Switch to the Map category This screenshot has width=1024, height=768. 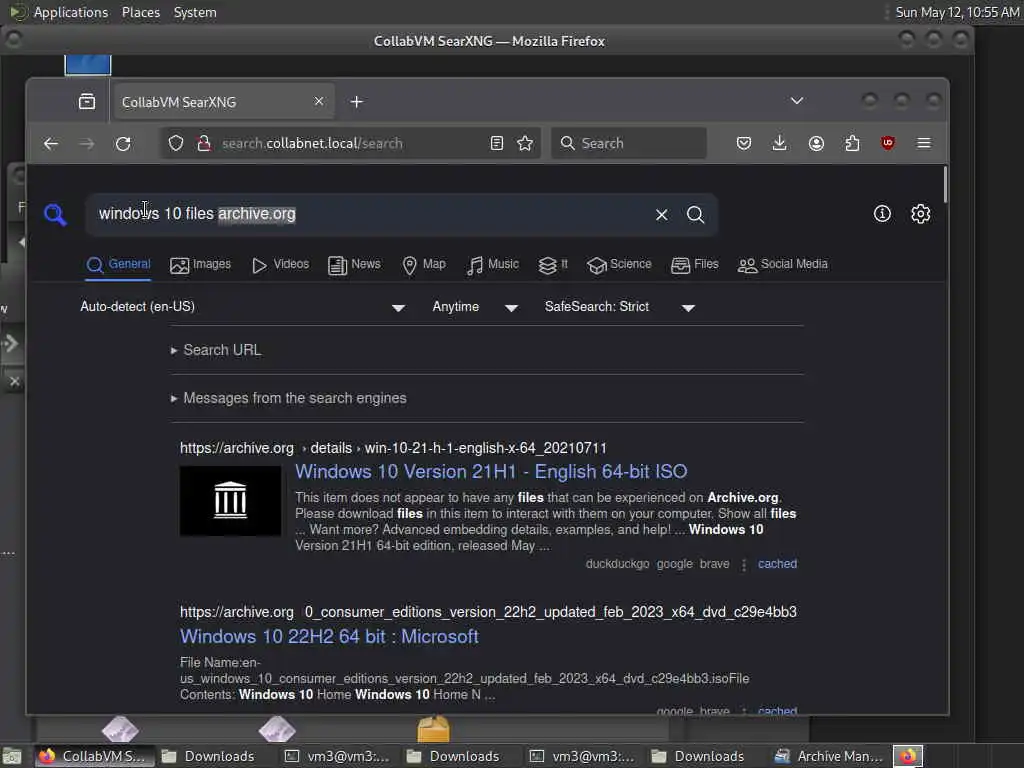coord(424,264)
